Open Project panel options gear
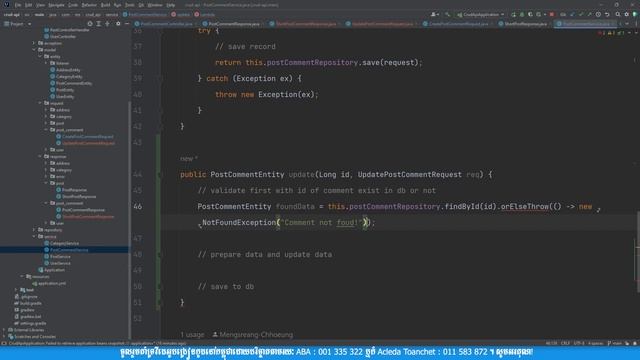 (118, 24)
